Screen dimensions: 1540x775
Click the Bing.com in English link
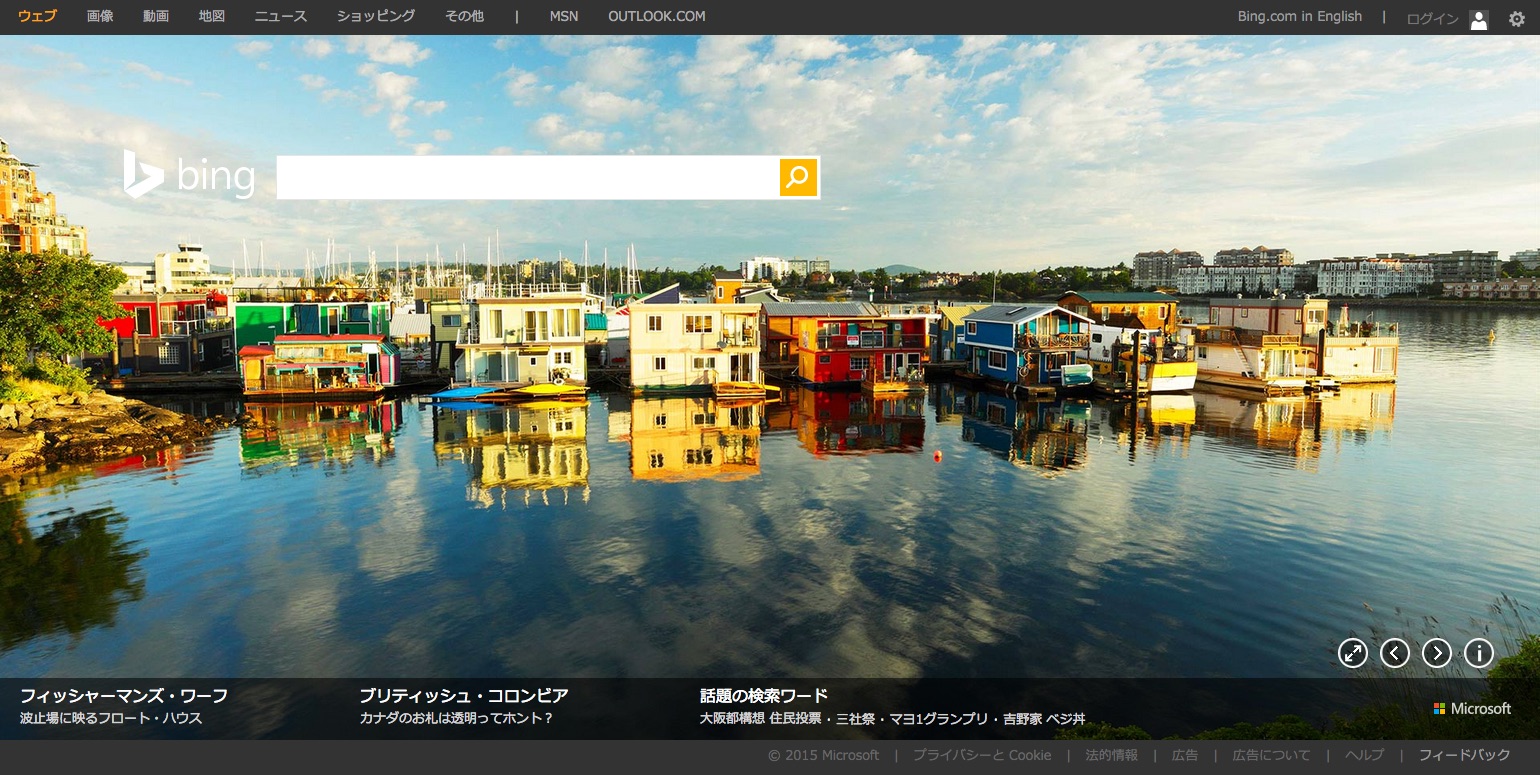tap(1299, 16)
